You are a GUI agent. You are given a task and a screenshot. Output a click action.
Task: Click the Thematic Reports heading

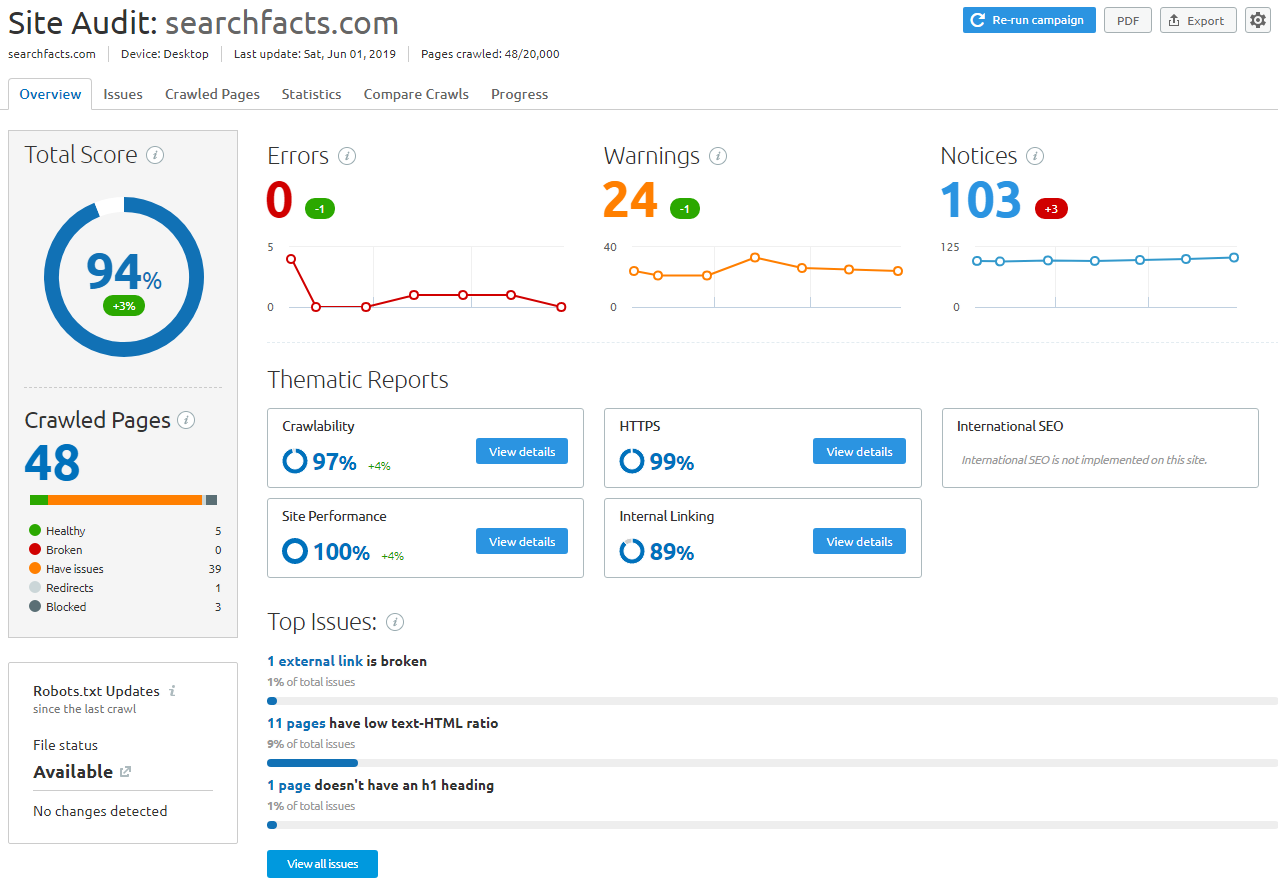click(358, 380)
